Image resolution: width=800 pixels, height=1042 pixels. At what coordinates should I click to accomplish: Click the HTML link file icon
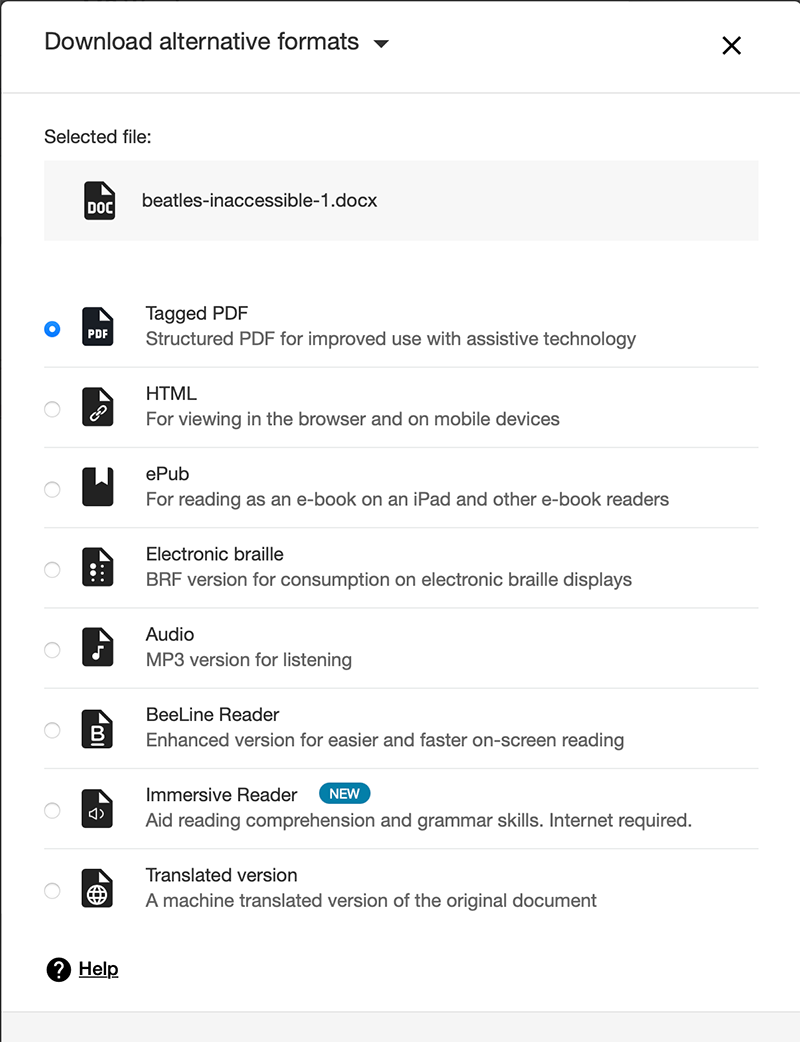click(x=98, y=408)
